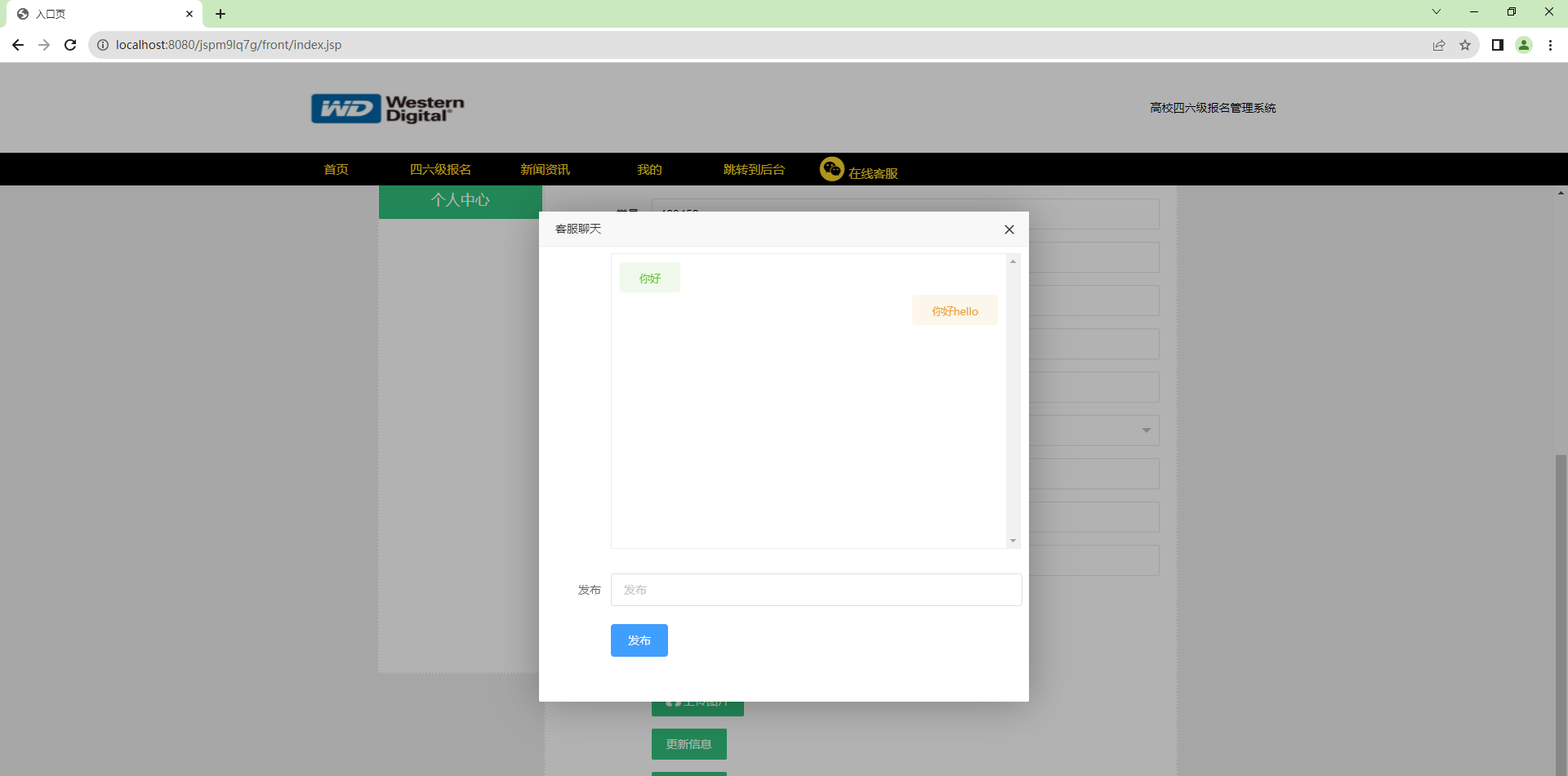Reload the page via refresh icon
This screenshot has width=1568, height=776.
tap(70, 45)
